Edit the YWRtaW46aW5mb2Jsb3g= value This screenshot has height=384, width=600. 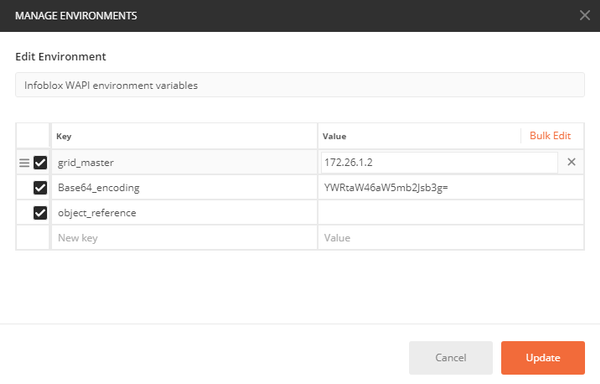click(450, 188)
